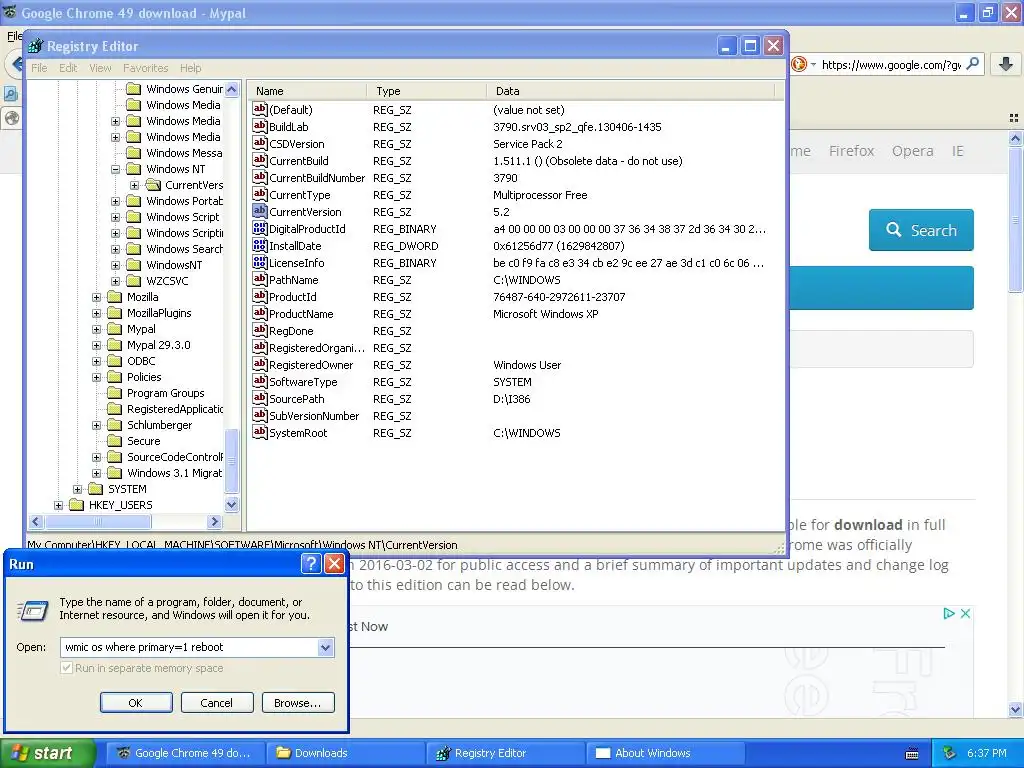Viewport: 1024px width, 768px height.
Task: Click the InstallDate DWORD value icon
Action: pyautogui.click(x=260, y=245)
